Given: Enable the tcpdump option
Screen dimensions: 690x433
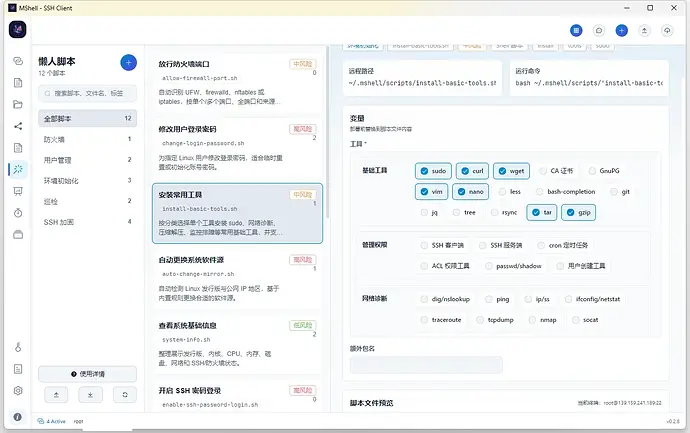Looking at the screenshot, I should 495,320.
